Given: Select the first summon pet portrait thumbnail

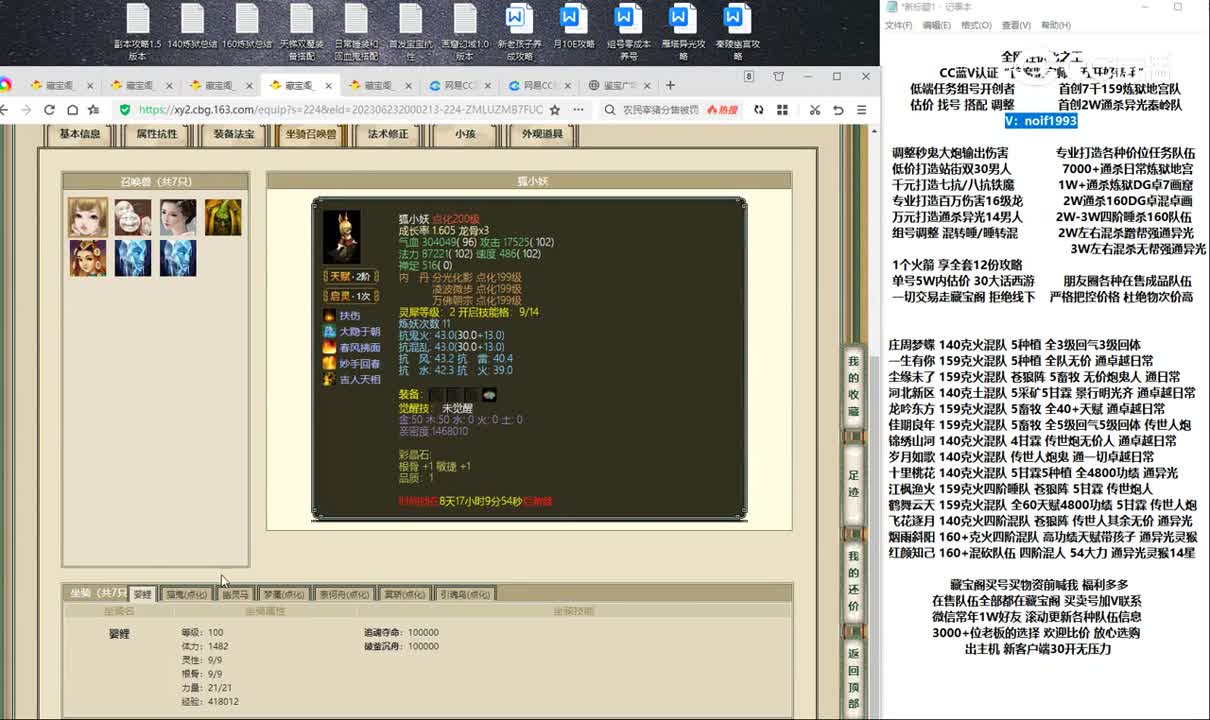Looking at the screenshot, I should tap(87, 217).
